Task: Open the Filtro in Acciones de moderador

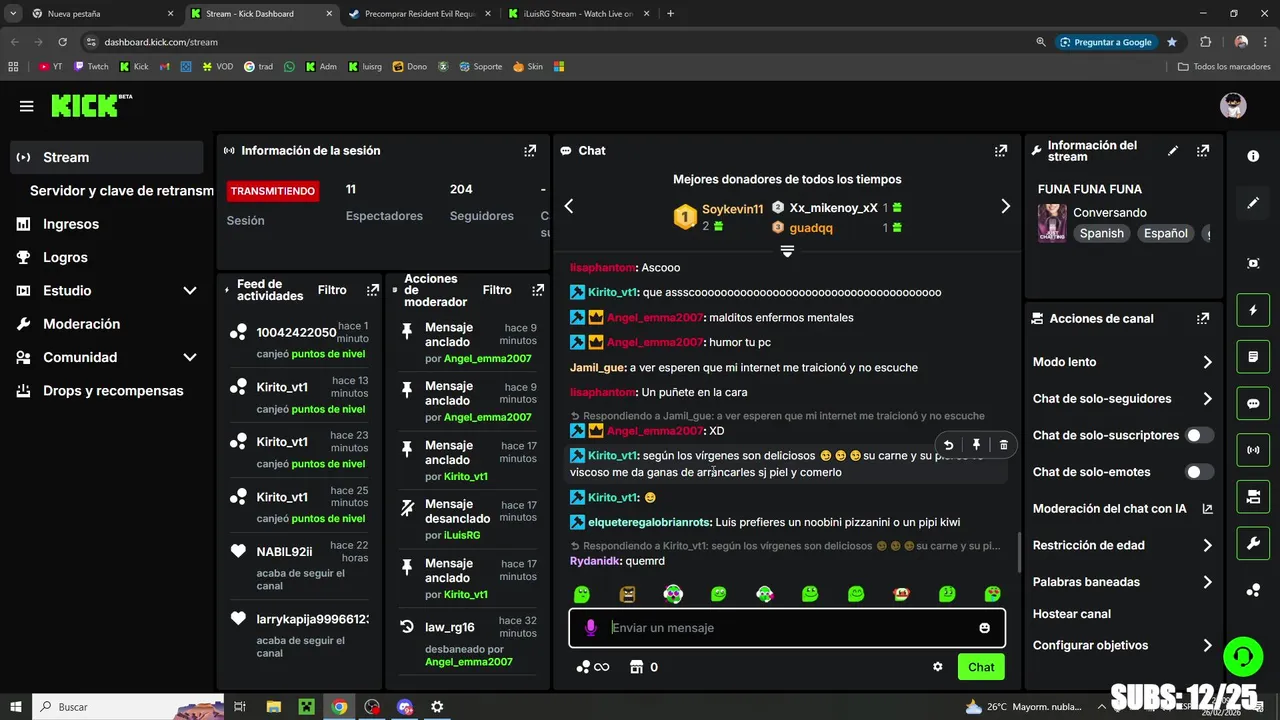Action: (497, 290)
